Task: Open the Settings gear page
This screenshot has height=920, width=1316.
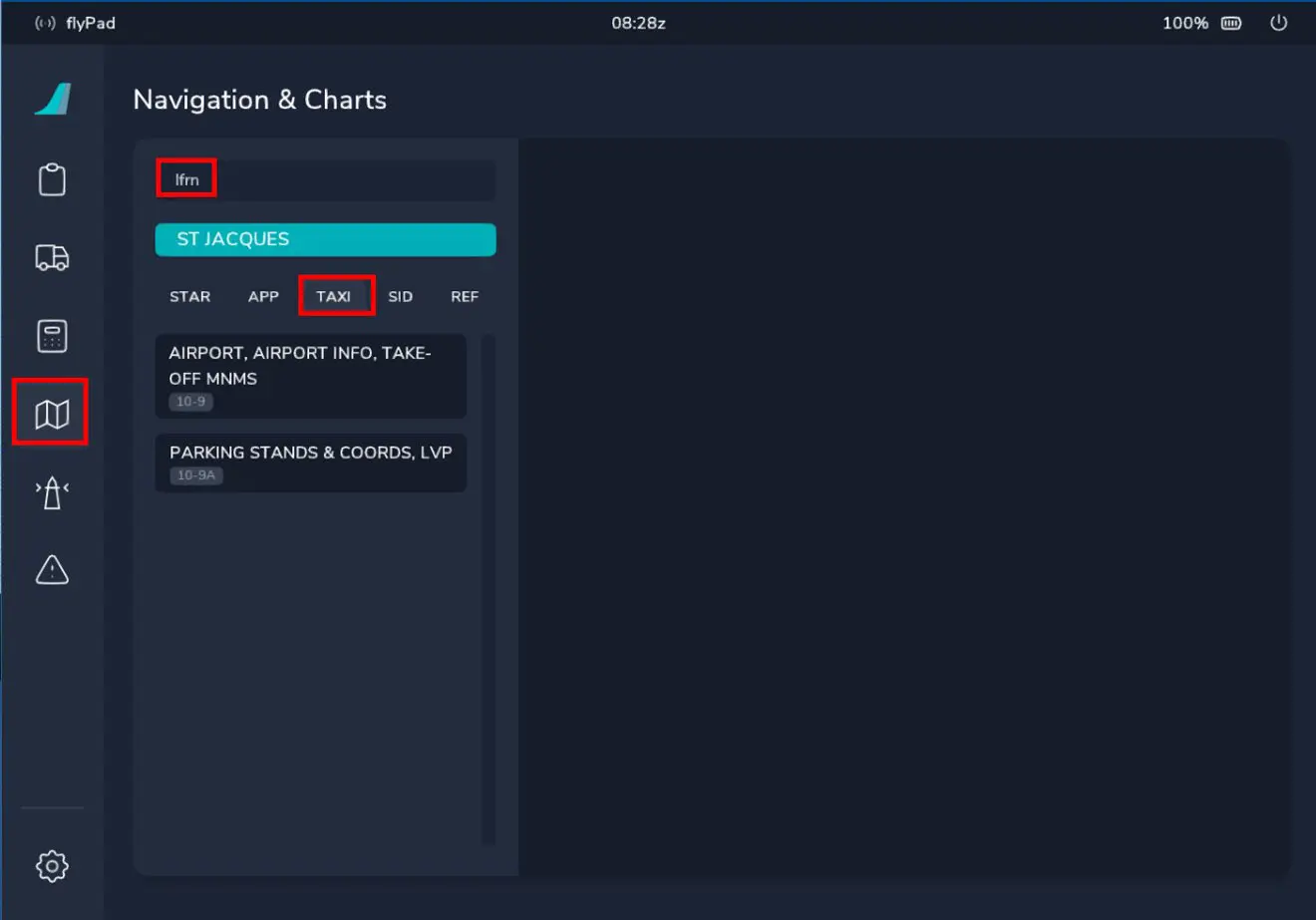Action: tap(52, 866)
